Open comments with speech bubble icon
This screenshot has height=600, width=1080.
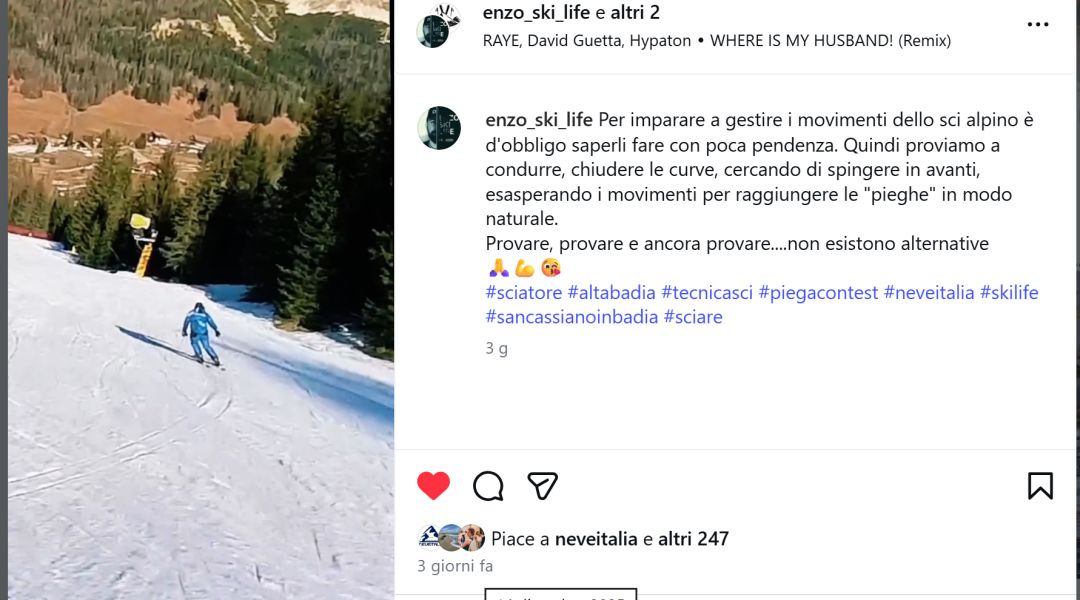(x=488, y=486)
